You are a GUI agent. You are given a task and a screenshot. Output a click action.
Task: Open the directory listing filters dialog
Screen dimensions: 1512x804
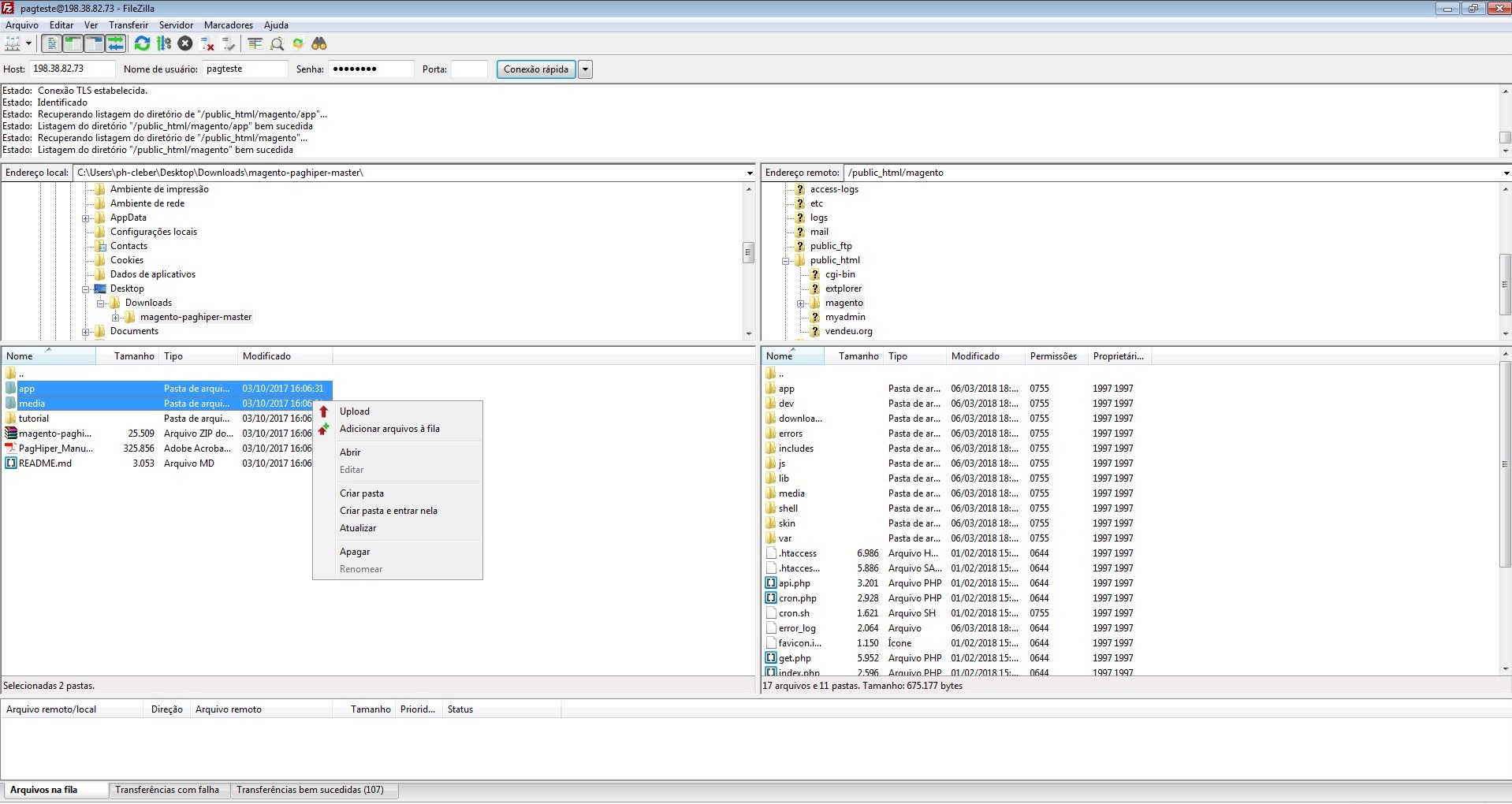coord(255,43)
